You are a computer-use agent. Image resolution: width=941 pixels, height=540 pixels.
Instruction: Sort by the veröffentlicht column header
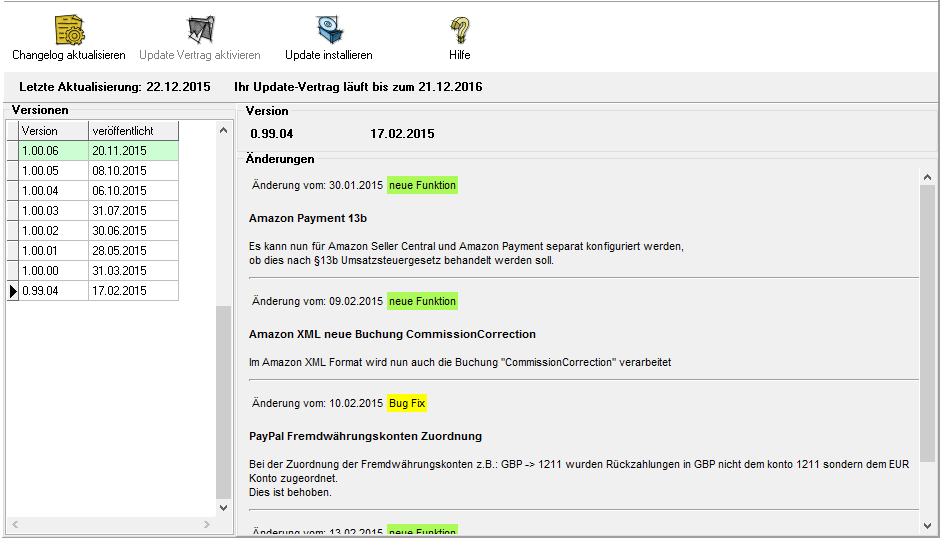coord(133,131)
